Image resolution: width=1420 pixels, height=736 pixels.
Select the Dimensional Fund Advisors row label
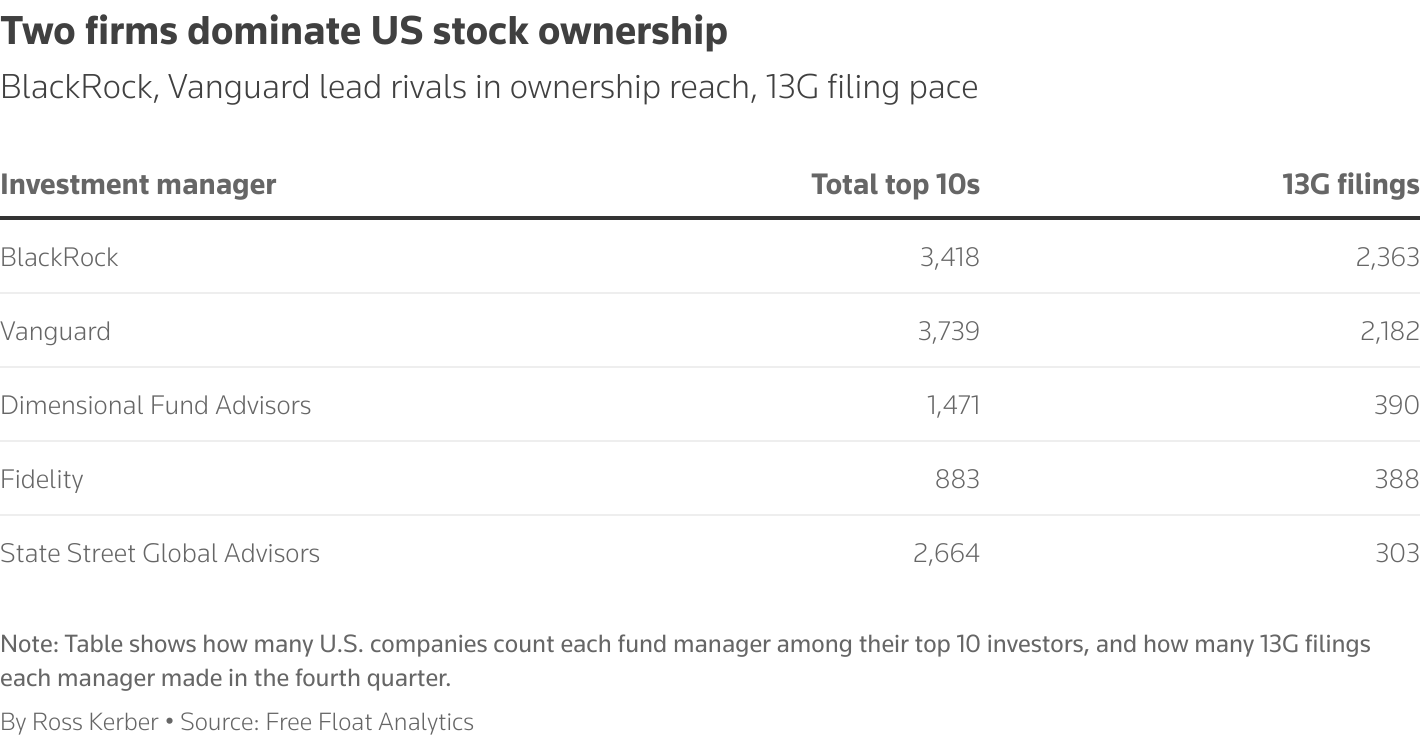tap(155, 405)
